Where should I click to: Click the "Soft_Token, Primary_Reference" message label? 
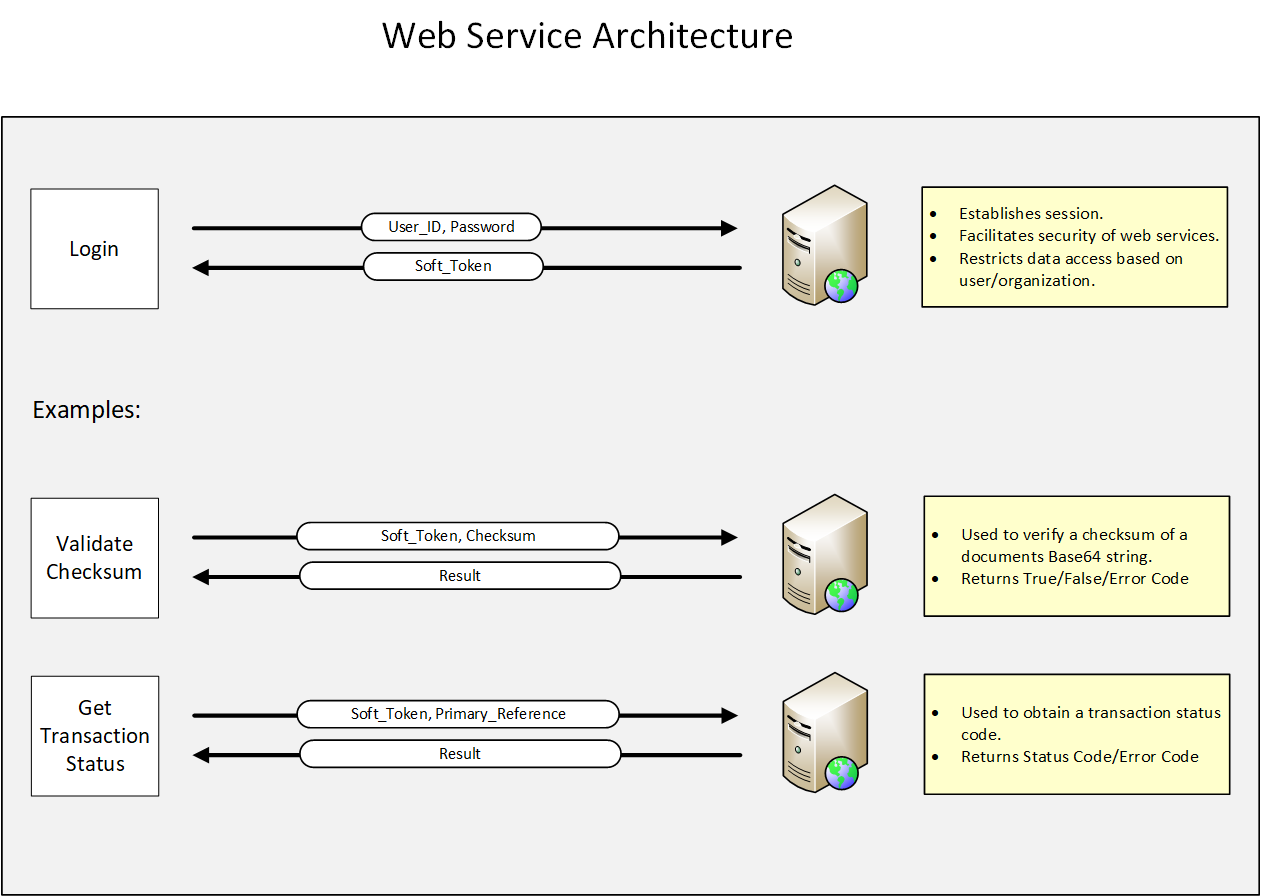pyautogui.click(x=458, y=714)
